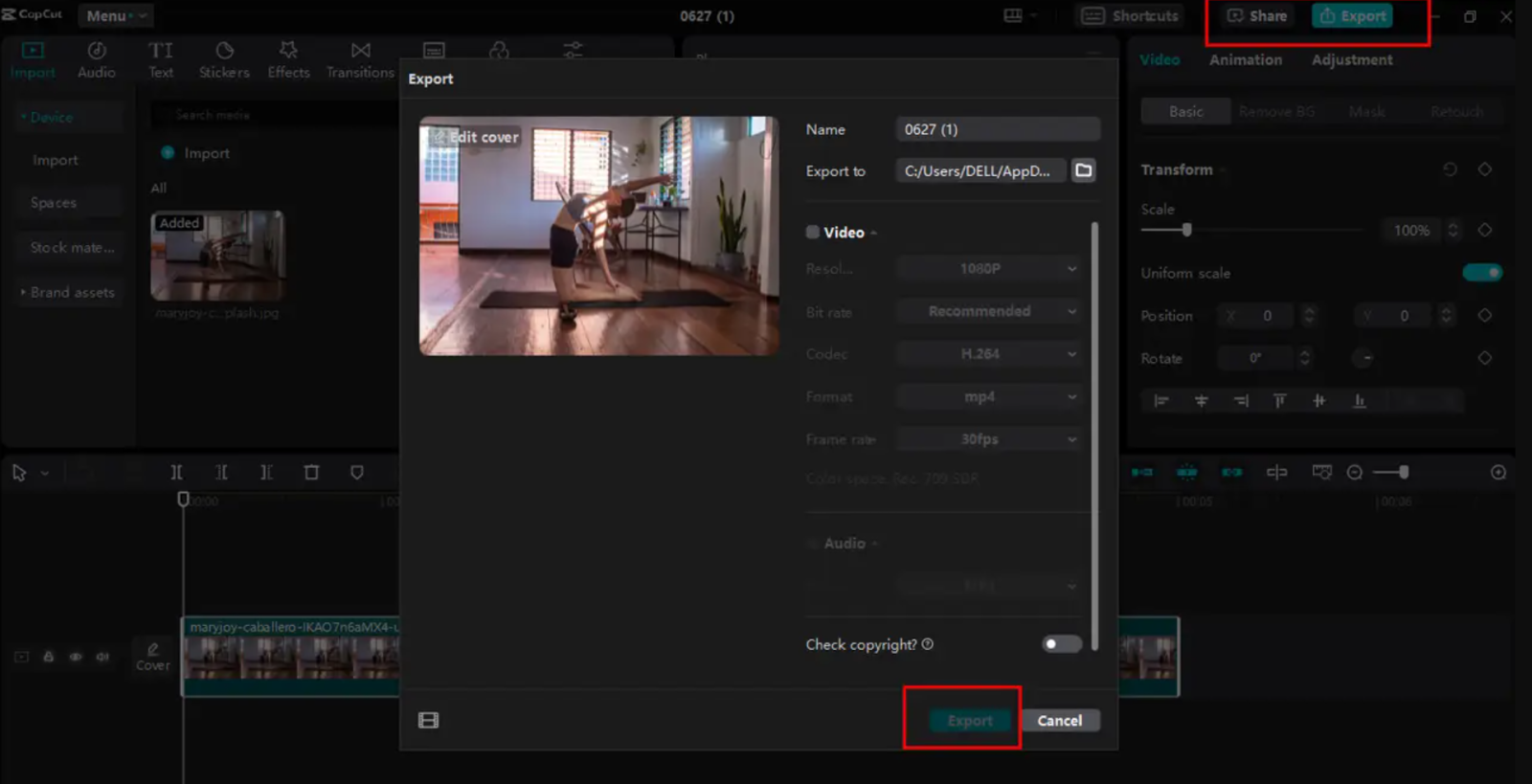Click the film strip icon in Export dialog
1532x784 pixels.
point(429,720)
